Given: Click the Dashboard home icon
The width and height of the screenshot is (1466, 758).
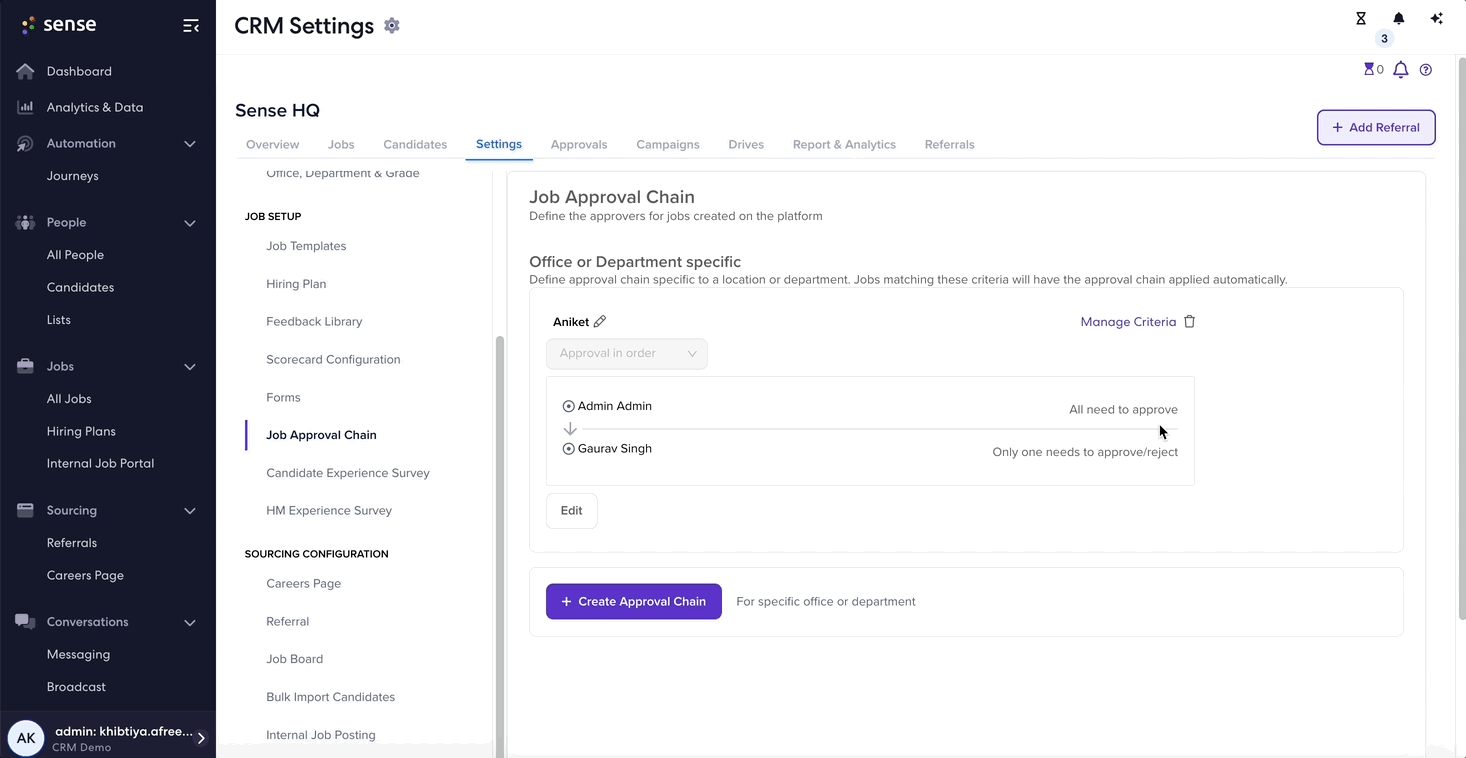Looking at the screenshot, I should [x=25, y=71].
